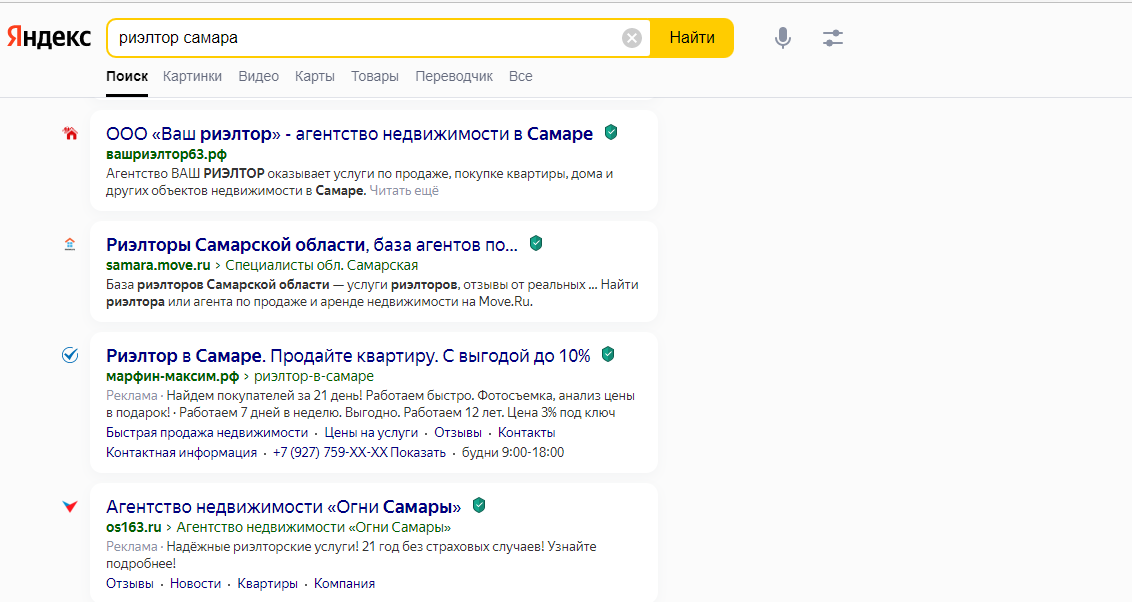1132x602 pixels.
Task: Open the вашриэлтор63.рф URL link
Action: pos(167,154)
